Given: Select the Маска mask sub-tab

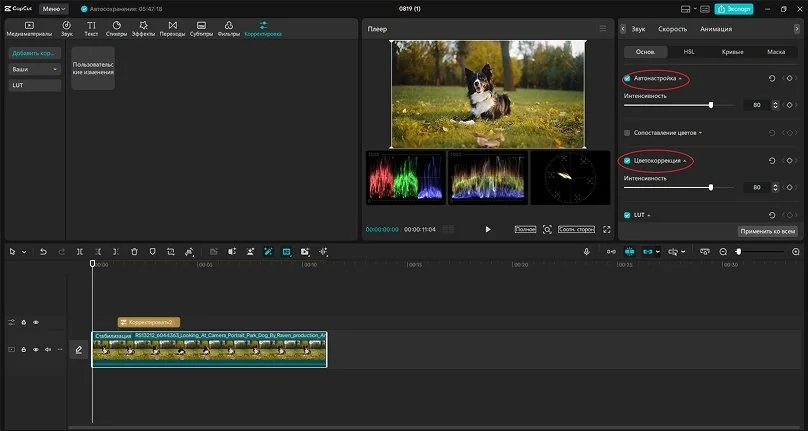Looking at the screenshot, I should [776, 52].
